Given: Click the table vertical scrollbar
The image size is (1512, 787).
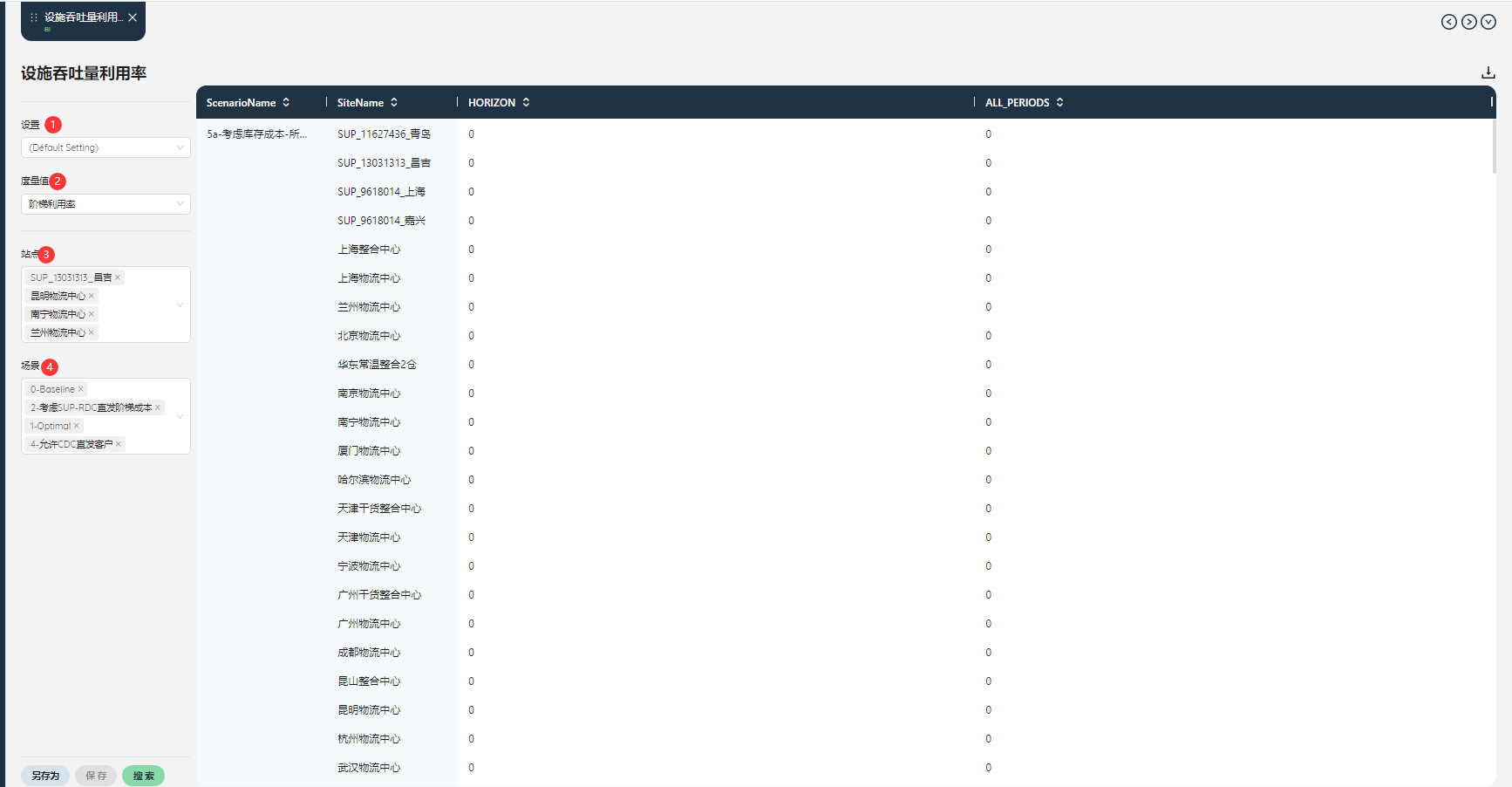Looking at the screenshot, I should tap(1494, 147).
